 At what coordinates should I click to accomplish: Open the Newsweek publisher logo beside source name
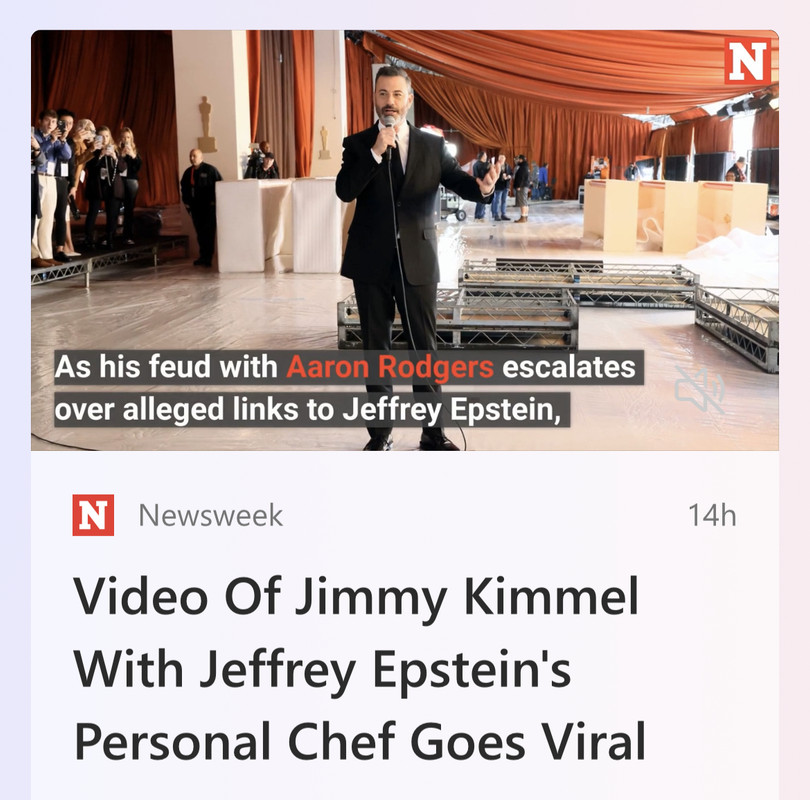click(x=93, y=515)
